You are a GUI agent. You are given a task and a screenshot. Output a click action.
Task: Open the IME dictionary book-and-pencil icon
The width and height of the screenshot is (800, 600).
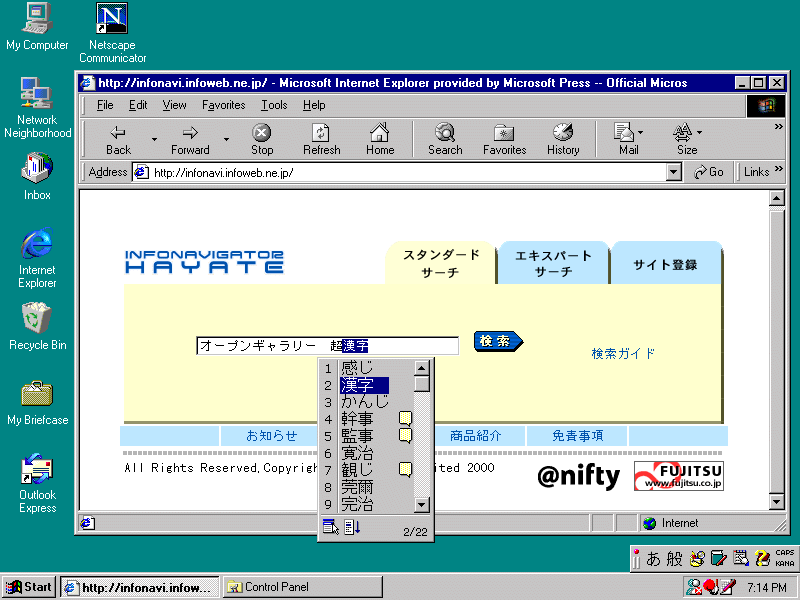[x=718, y=559]
